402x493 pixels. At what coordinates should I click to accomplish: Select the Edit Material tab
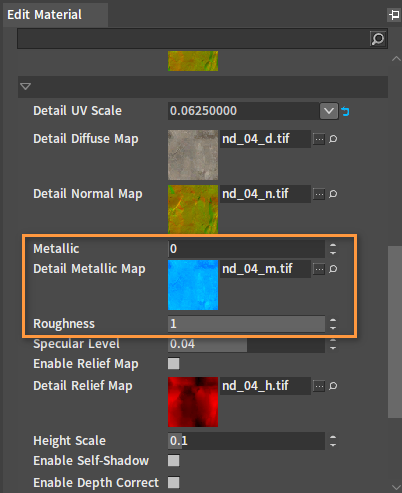point(45,15)
